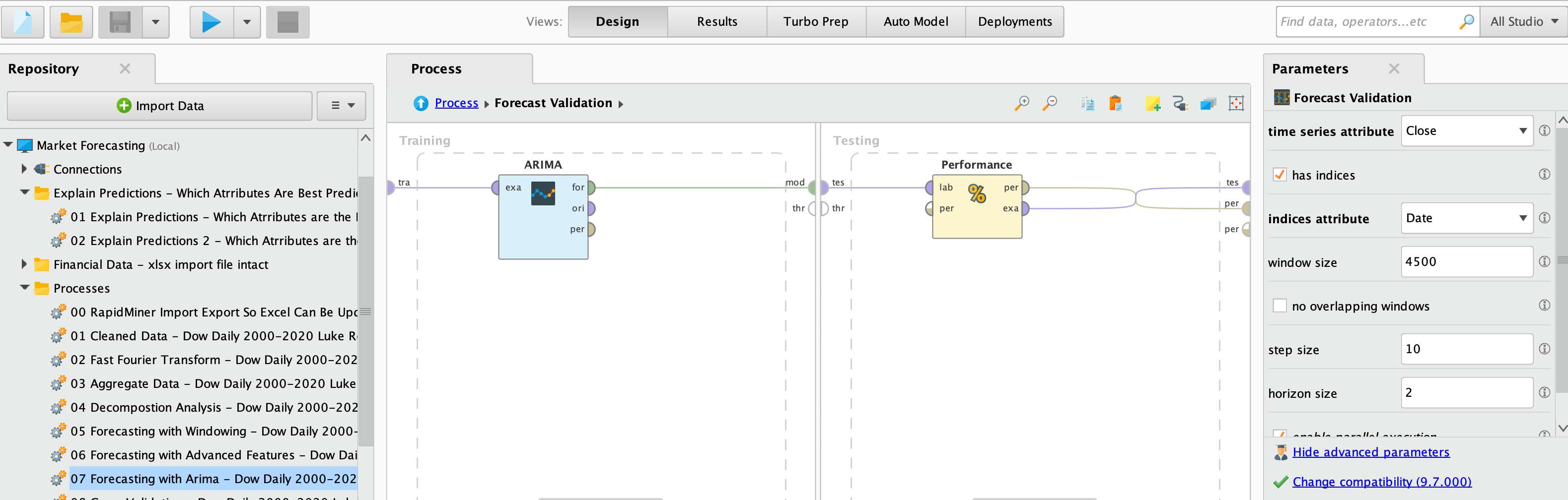Show info for horizon size parameter
The width and height of the screenshot is (1568, 500).
point(1544,392)
